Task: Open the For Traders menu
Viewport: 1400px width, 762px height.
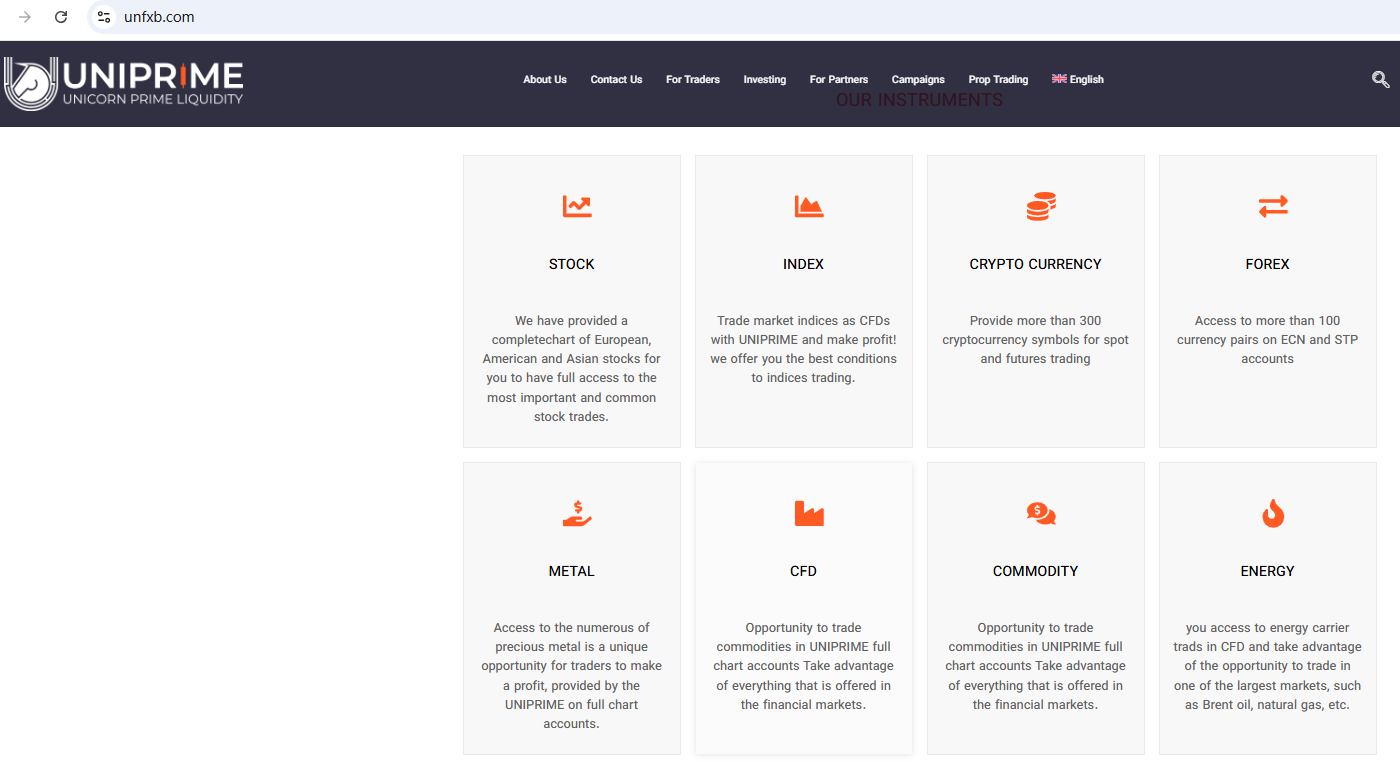Action: tap(693, 80)
